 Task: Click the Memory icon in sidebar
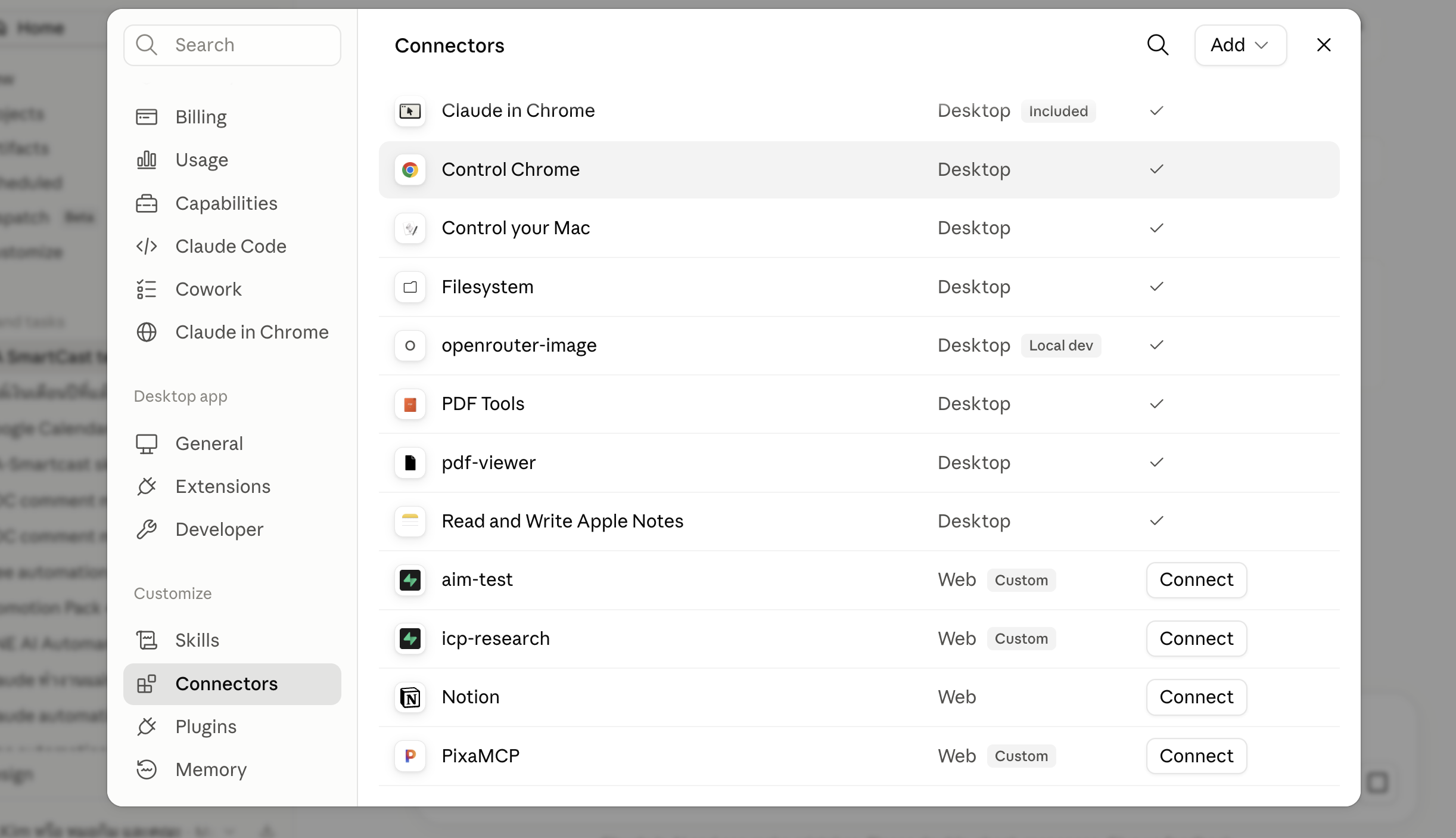click(x=147, y=769)
